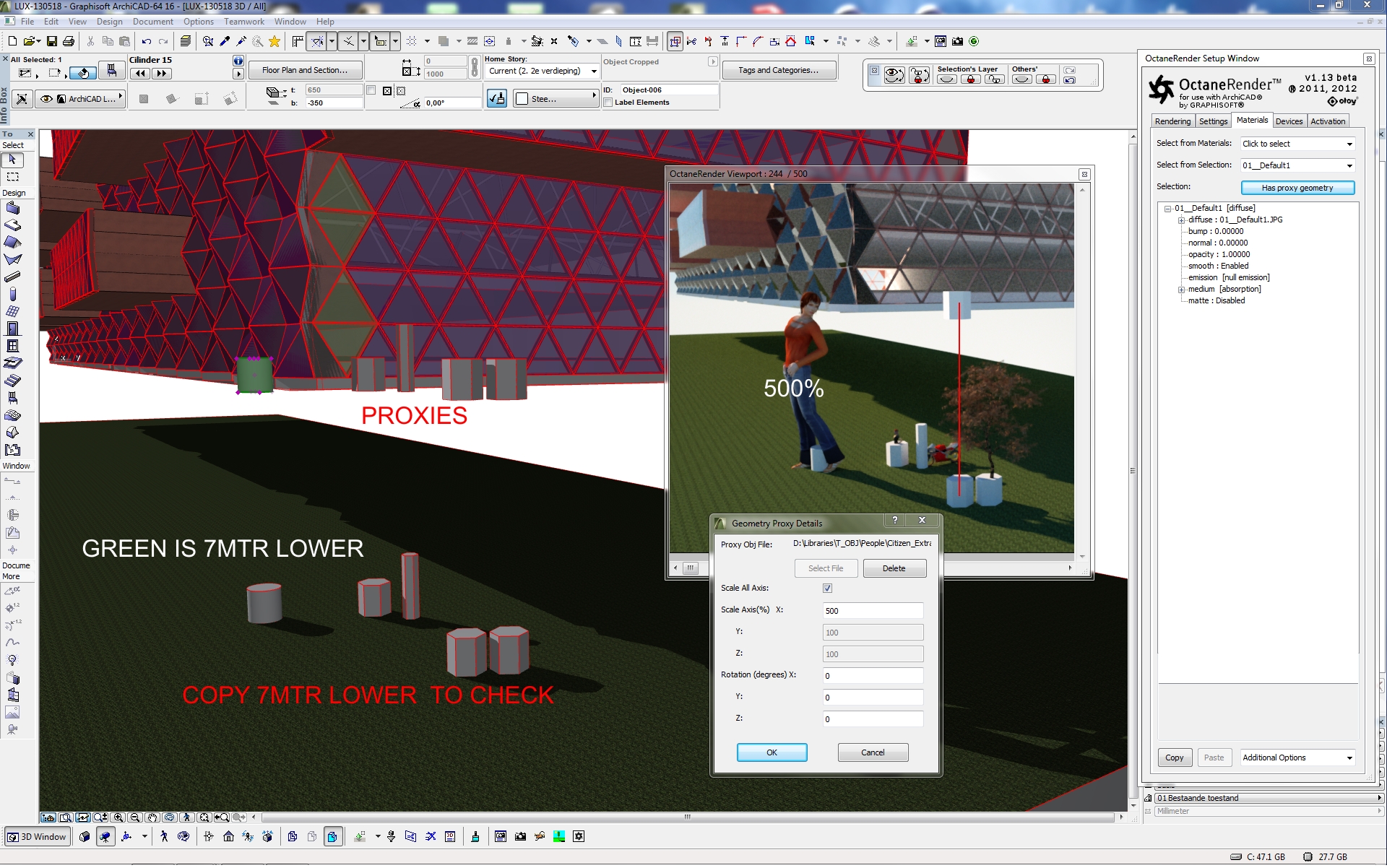Viewport: 1387px width, 868px height.
Task: Select the Arrow selection tool
Action: (12, 160)
